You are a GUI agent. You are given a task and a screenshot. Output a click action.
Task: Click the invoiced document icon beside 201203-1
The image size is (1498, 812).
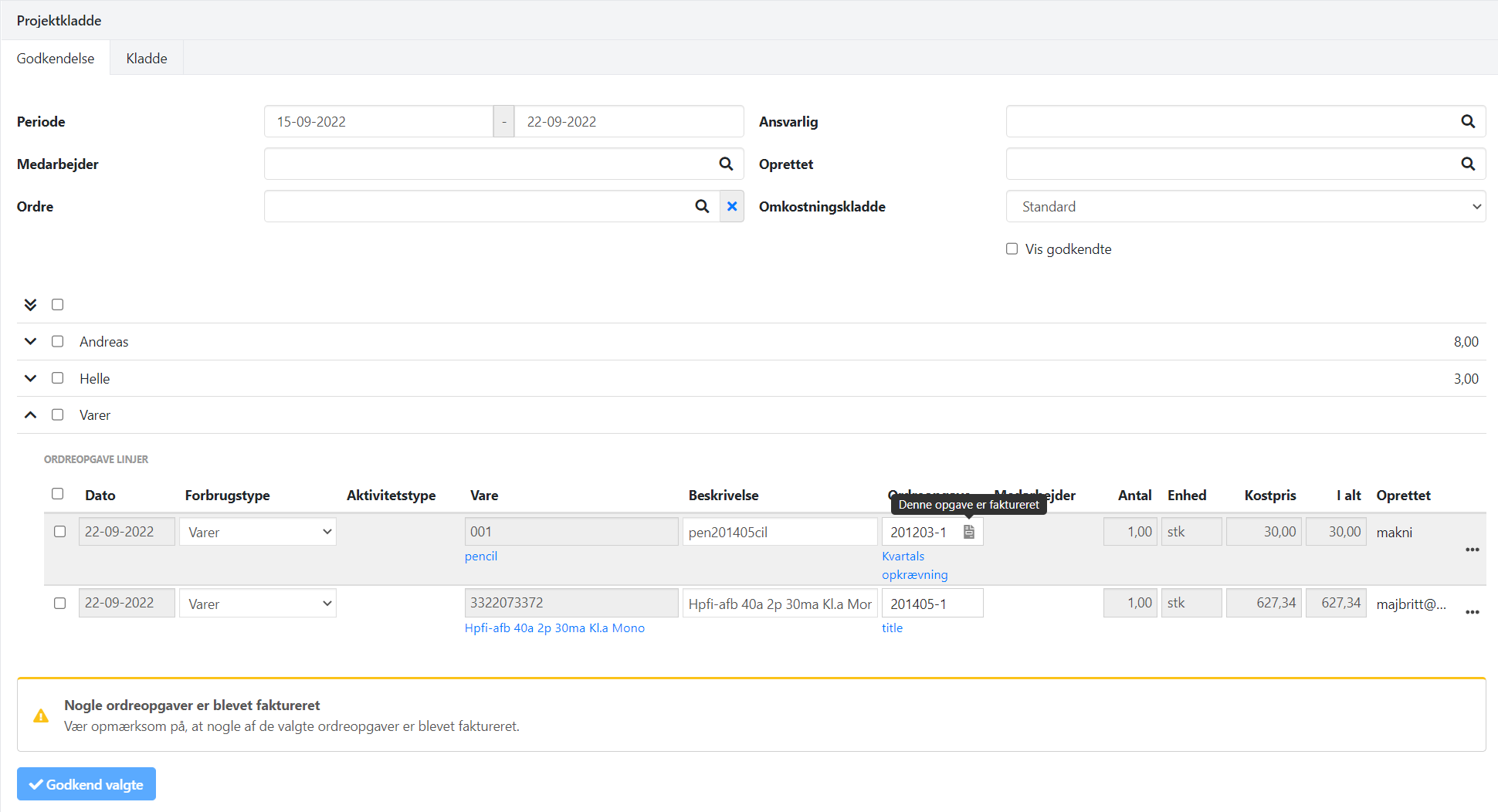pos(969,532)
